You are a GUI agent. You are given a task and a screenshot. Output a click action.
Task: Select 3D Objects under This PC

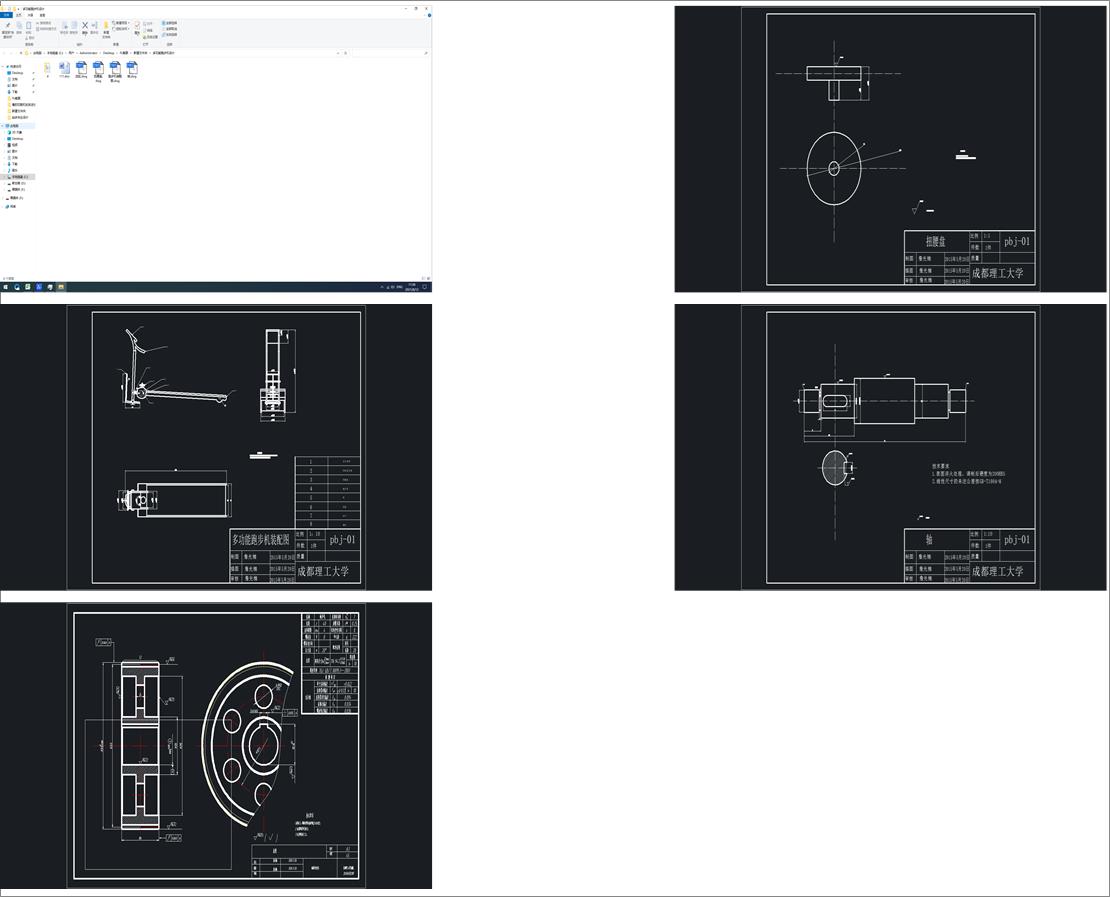[x=17, y=132]
